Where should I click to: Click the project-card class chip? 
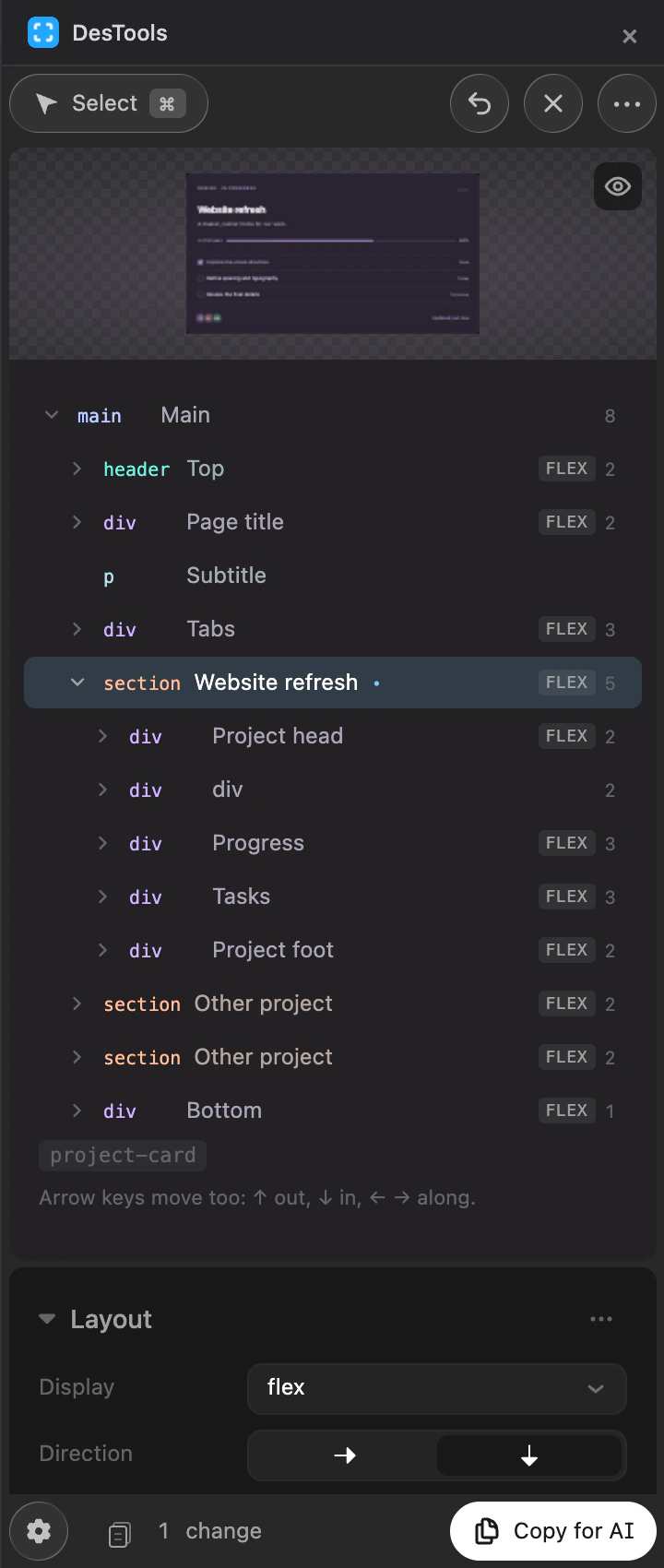pos(123,1156)
